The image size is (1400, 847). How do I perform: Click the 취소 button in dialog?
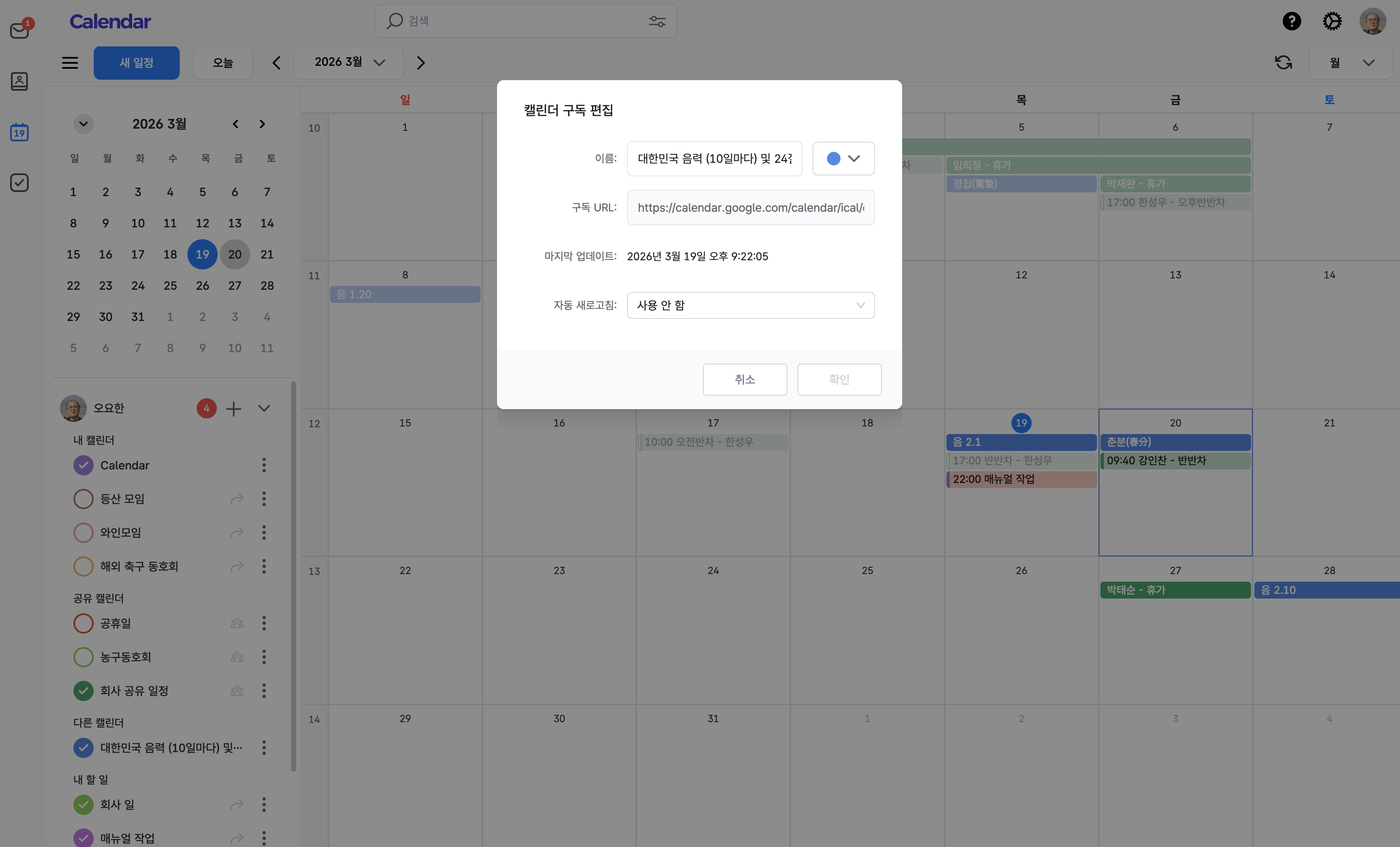744,380
